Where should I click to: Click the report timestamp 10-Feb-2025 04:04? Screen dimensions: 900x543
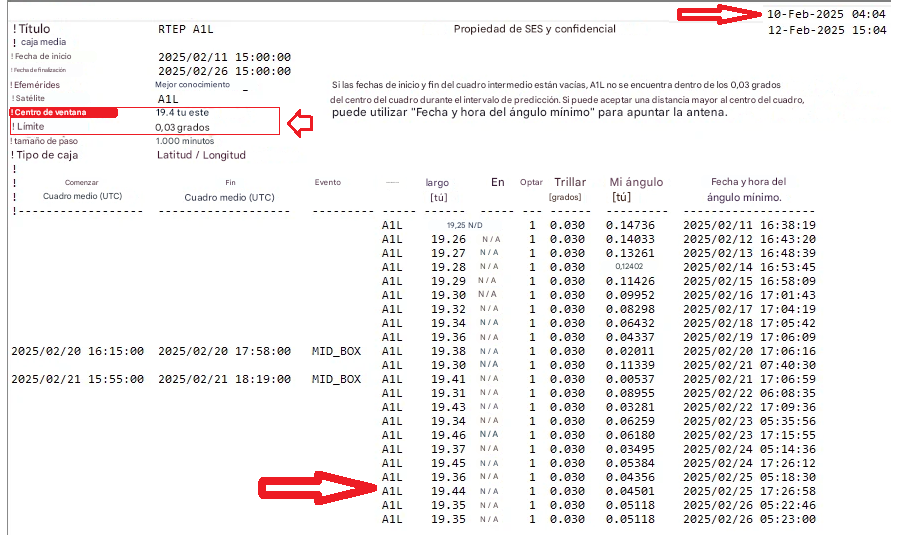point(827,14)
